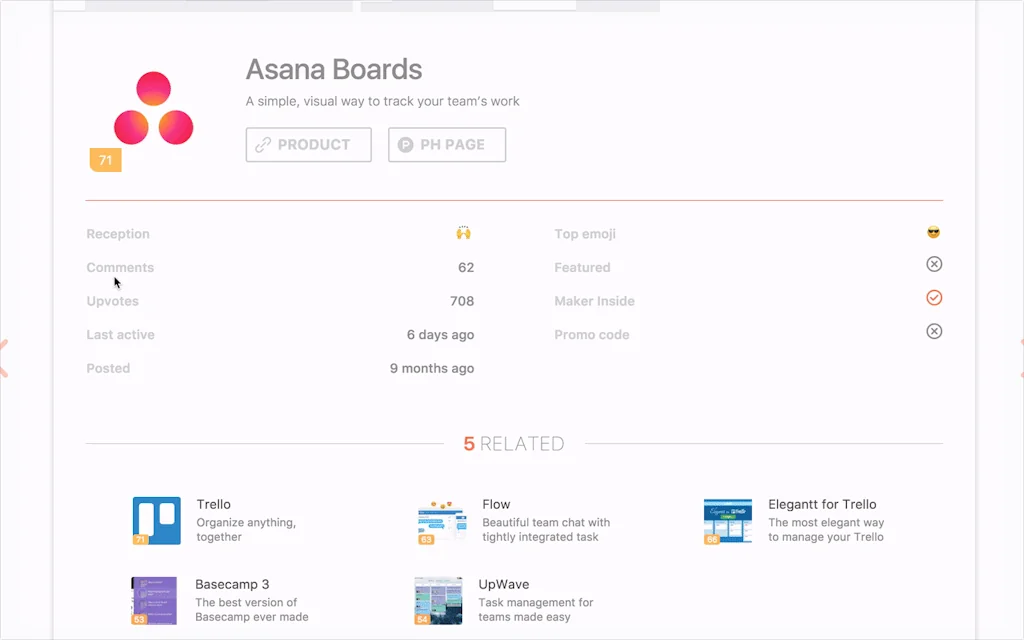This screenshot has width=1024, height=640.
Task: Open the Trello related product thumbnail
Action: (157, 520)
